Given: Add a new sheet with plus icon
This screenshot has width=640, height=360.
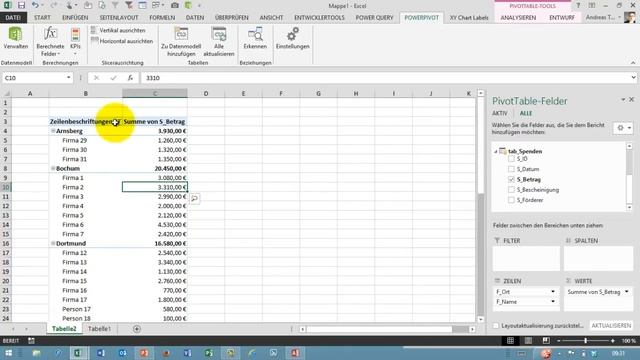Looking at the screenshot, I should click(x=137, y=329).
